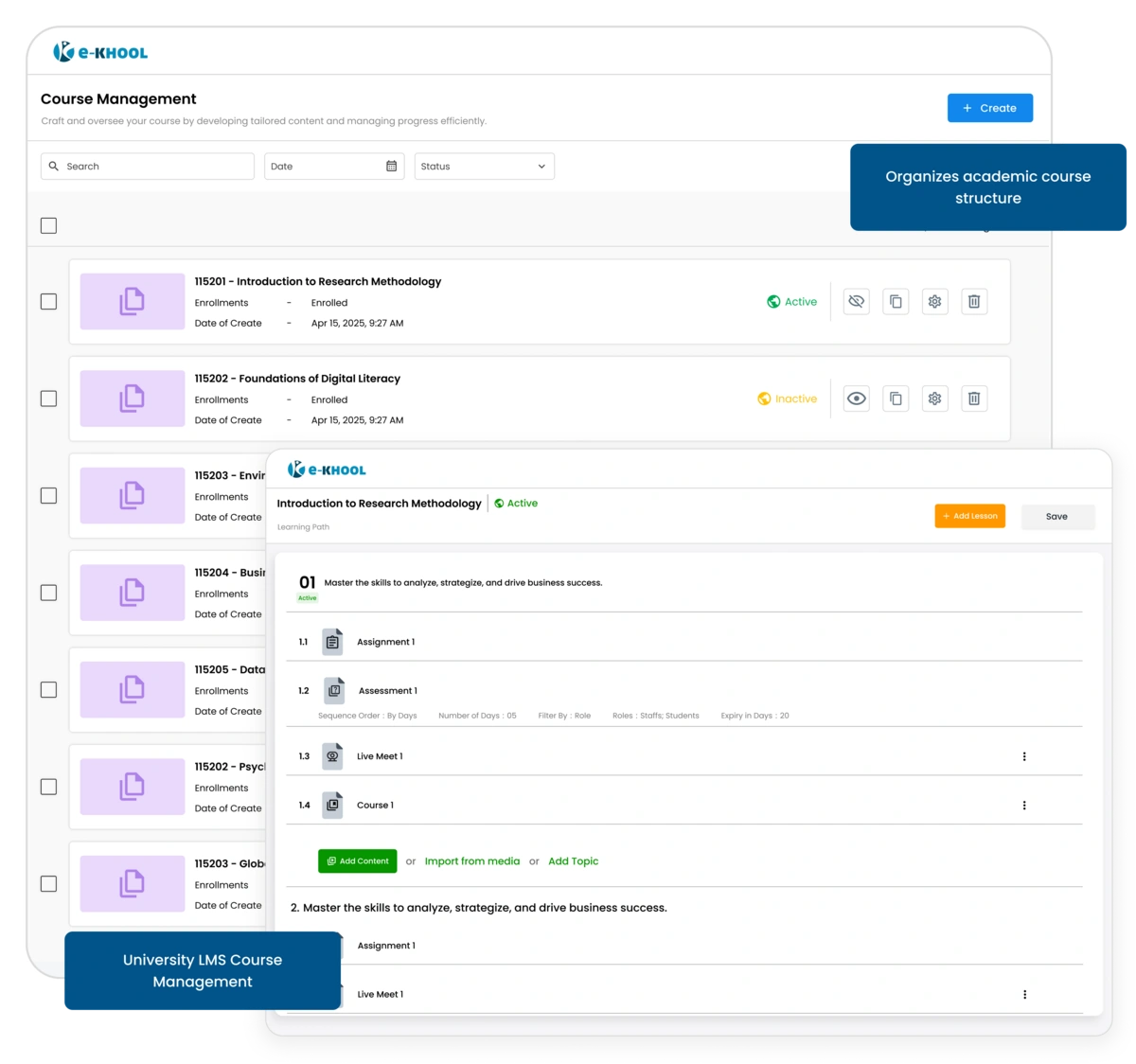Image resolution: width=1136 pixels, height=1064 pixels.
Task: Select the Assignment 1 document icon
Action: click(x=331, y=641)
